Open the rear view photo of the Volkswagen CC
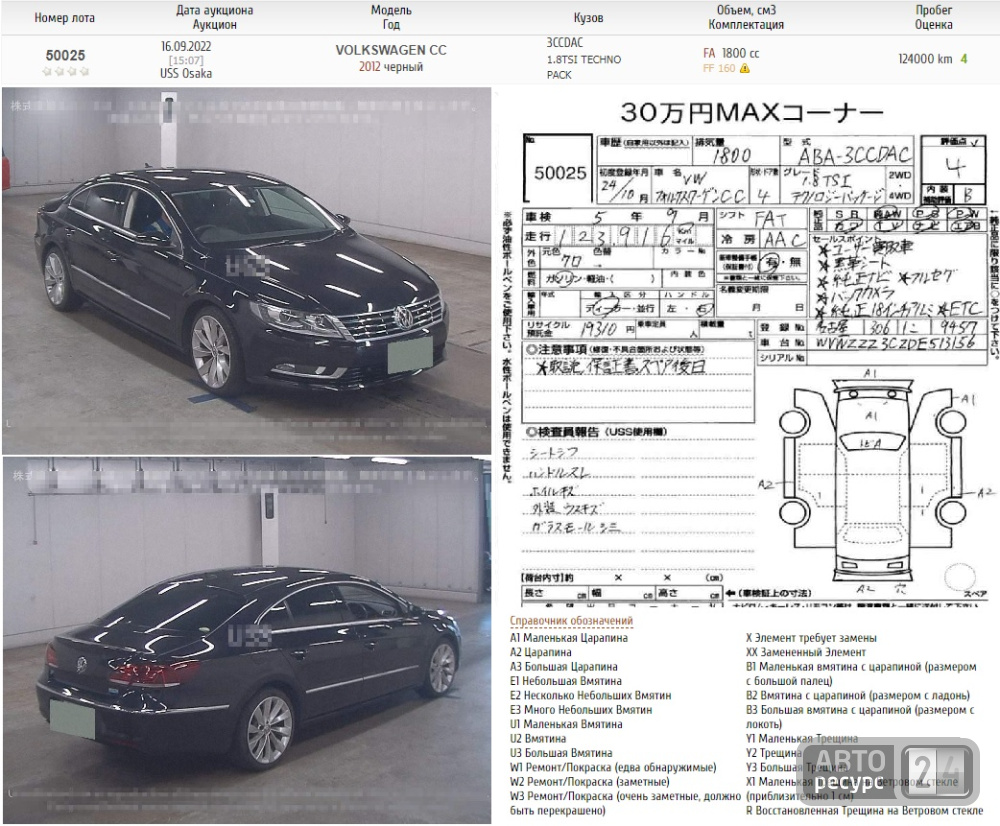This screenshot has width=1000, height=826. (x=246, y=640)
